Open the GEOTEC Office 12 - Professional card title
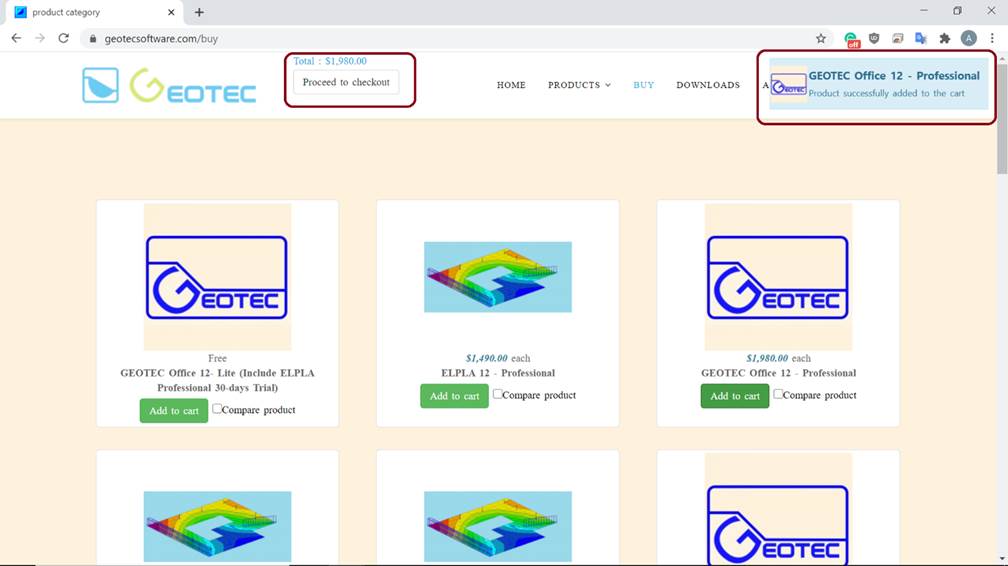The width and height of the screenshot is (1008, 566). pos(778,373)
